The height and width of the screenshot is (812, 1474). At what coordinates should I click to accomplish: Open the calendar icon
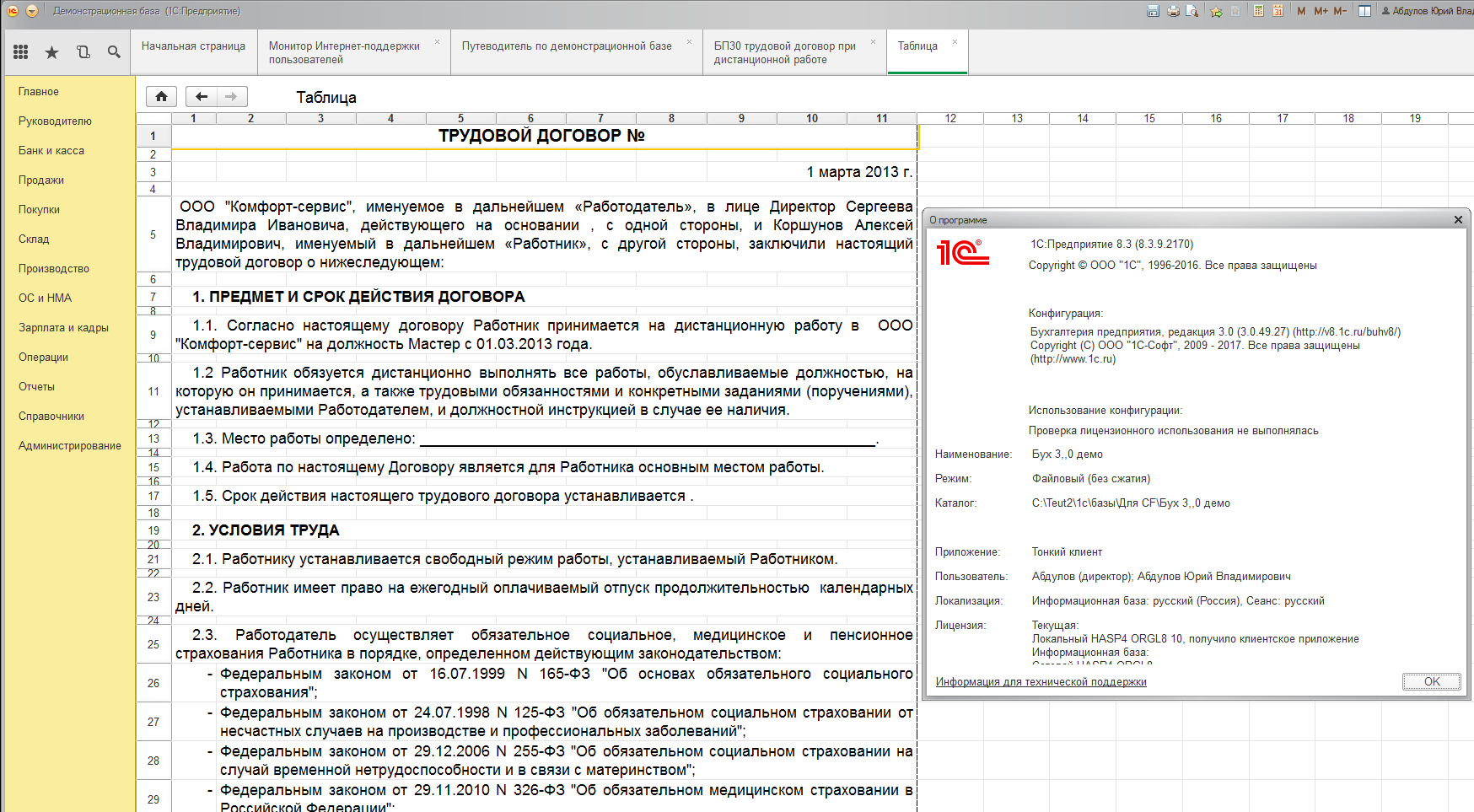coord(1278,11)
